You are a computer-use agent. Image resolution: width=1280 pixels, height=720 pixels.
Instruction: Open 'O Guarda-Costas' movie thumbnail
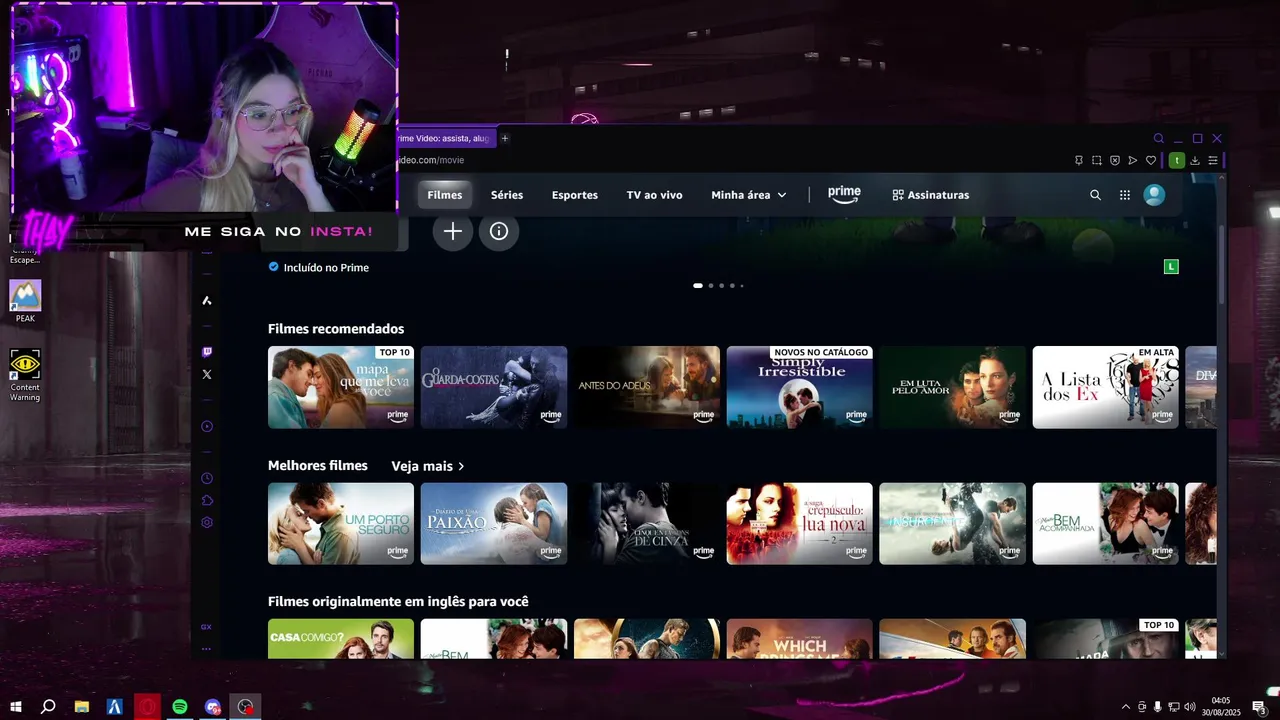pyautogui.click(x=494, y=387)
